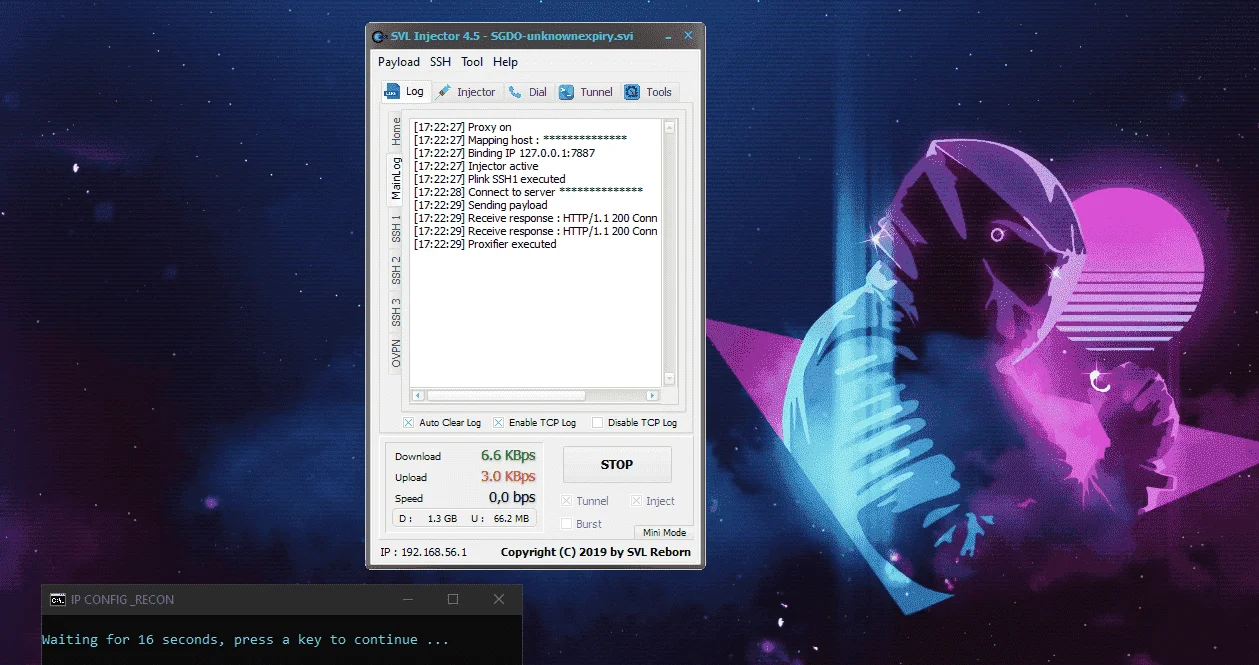The width and height of the screenshot is (1259, 665).
Task: Click the 'Proxifier executed' log line
Action: click(485, 244)
